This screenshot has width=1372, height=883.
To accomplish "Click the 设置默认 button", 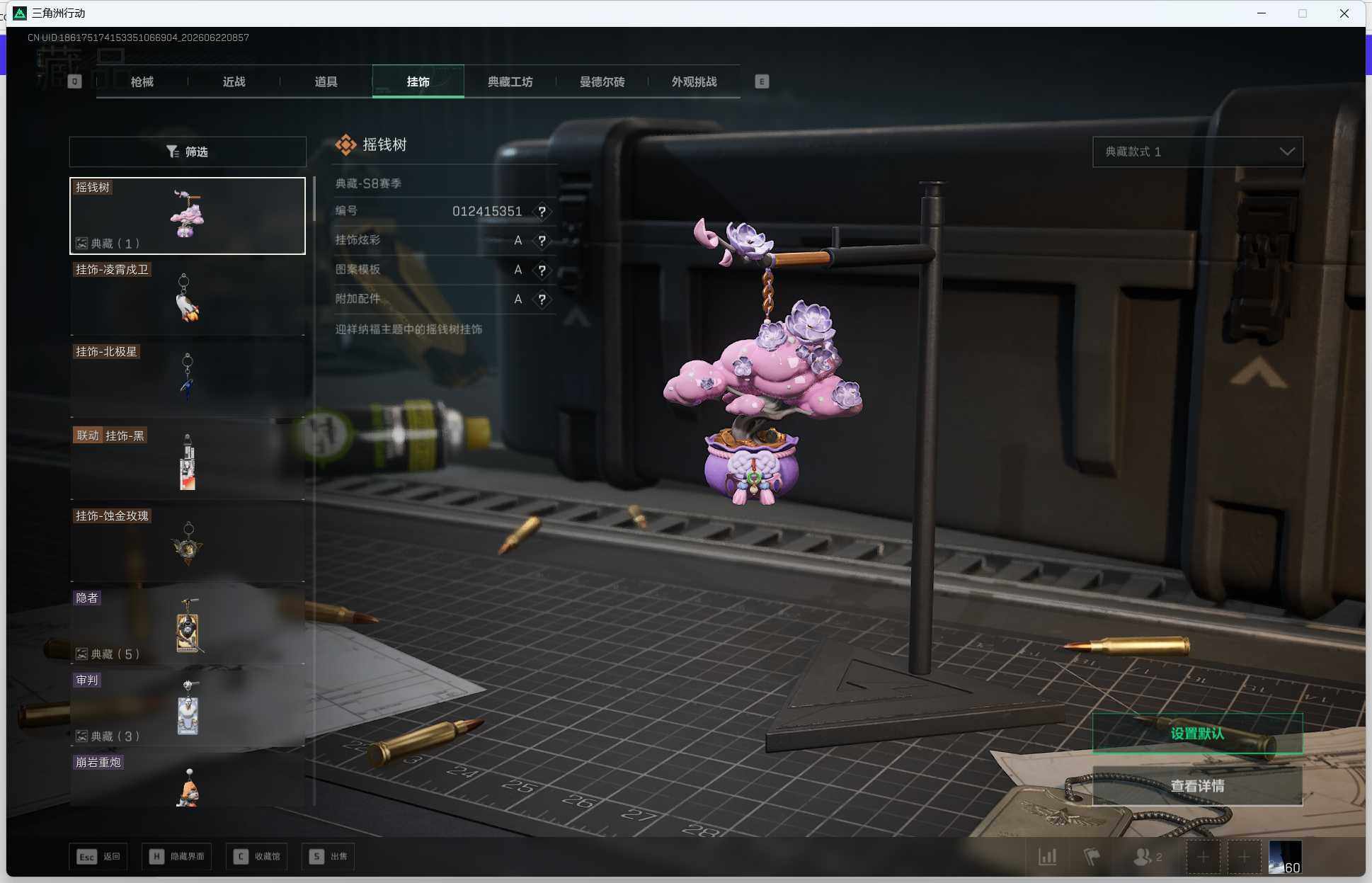I will 1197,734.
